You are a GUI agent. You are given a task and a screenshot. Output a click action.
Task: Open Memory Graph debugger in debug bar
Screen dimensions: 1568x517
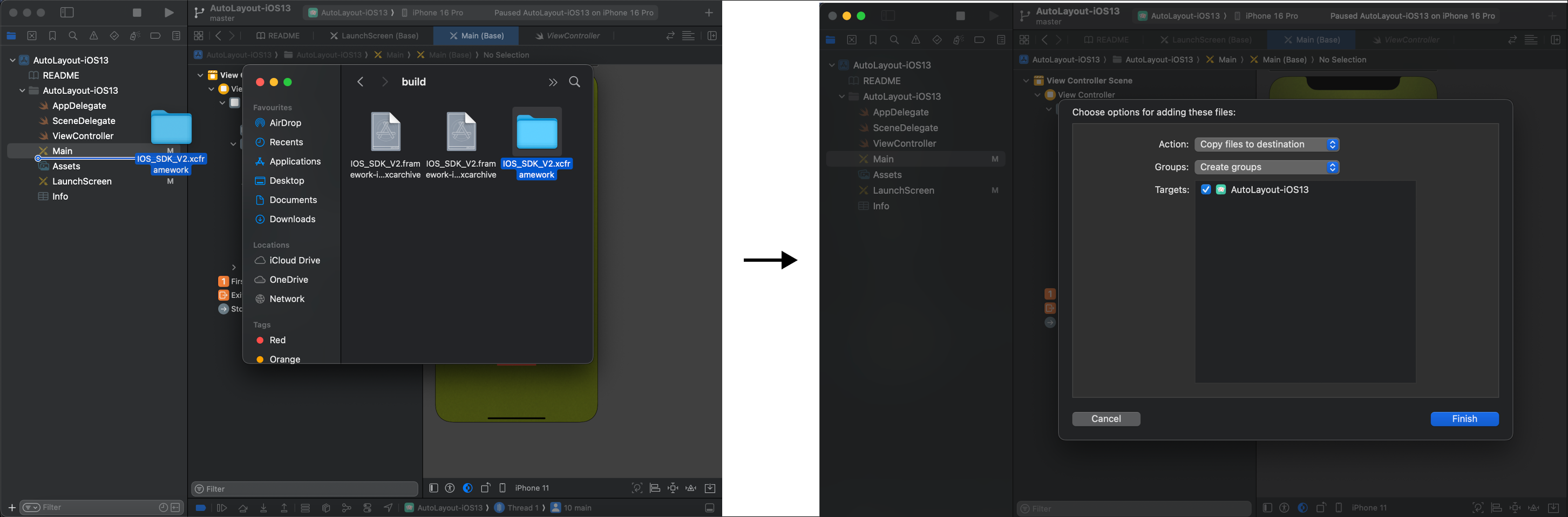[x=347, y=508]
